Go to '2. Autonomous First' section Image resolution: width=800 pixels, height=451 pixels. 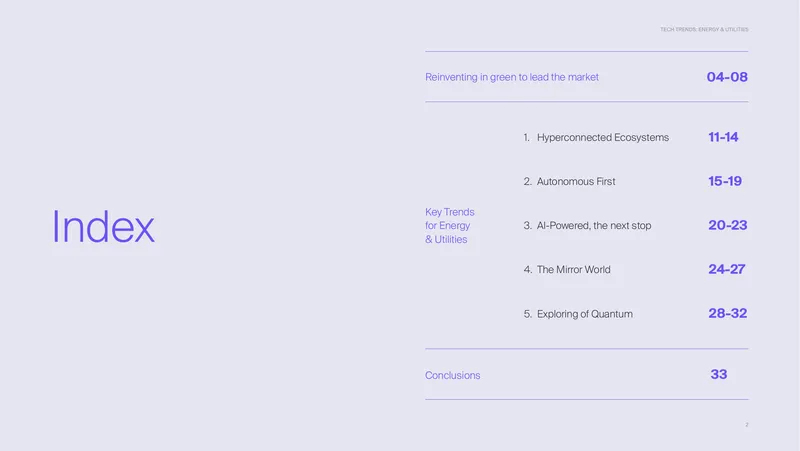pos(569,181)
